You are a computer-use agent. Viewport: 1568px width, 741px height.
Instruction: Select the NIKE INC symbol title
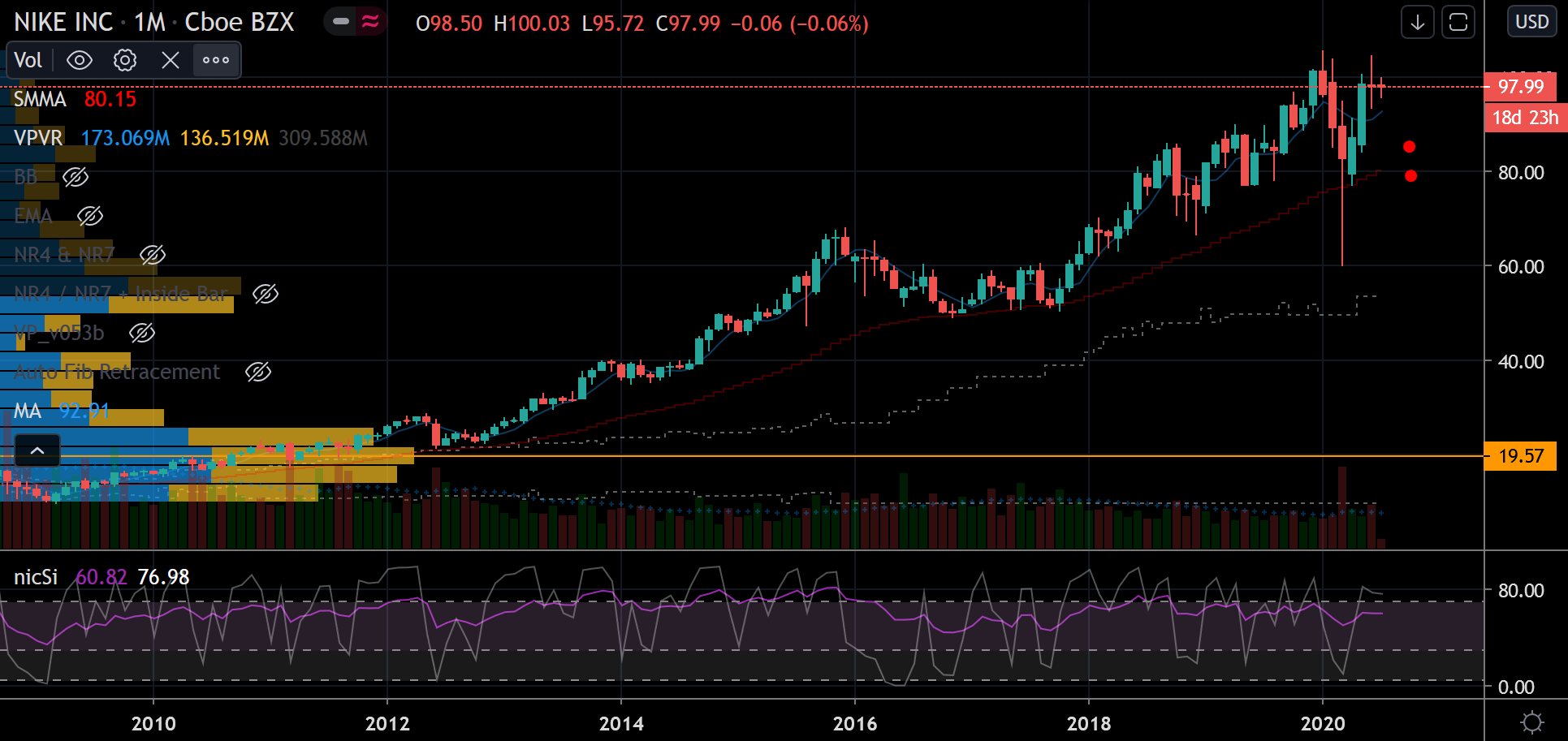tap(63, 22)
